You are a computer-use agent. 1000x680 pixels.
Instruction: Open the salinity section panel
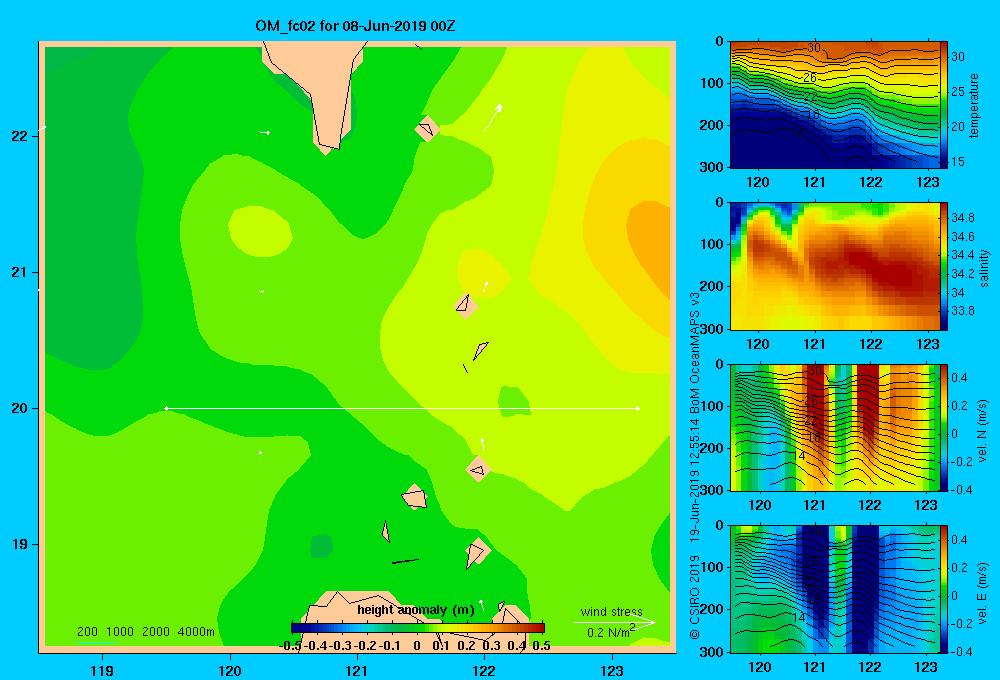[835, 266]
